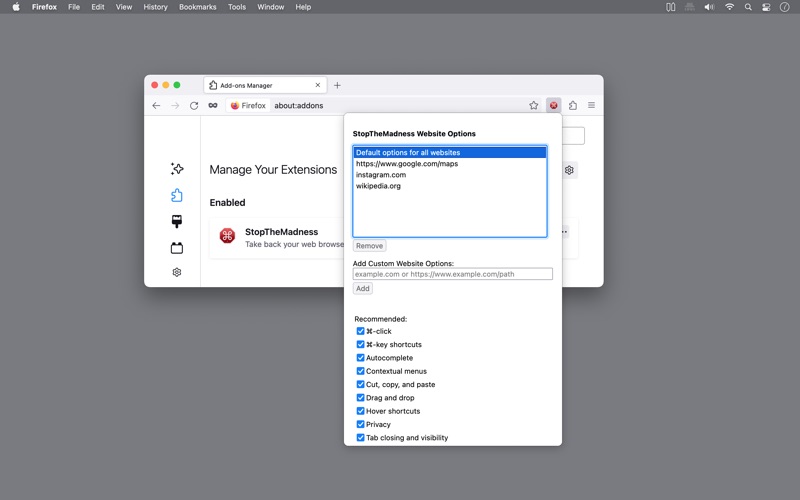The height and width of the screenshot is (500, 800).
Task: Open the Firefox application menu in menu bar
Action: click(x=44, y=7)
